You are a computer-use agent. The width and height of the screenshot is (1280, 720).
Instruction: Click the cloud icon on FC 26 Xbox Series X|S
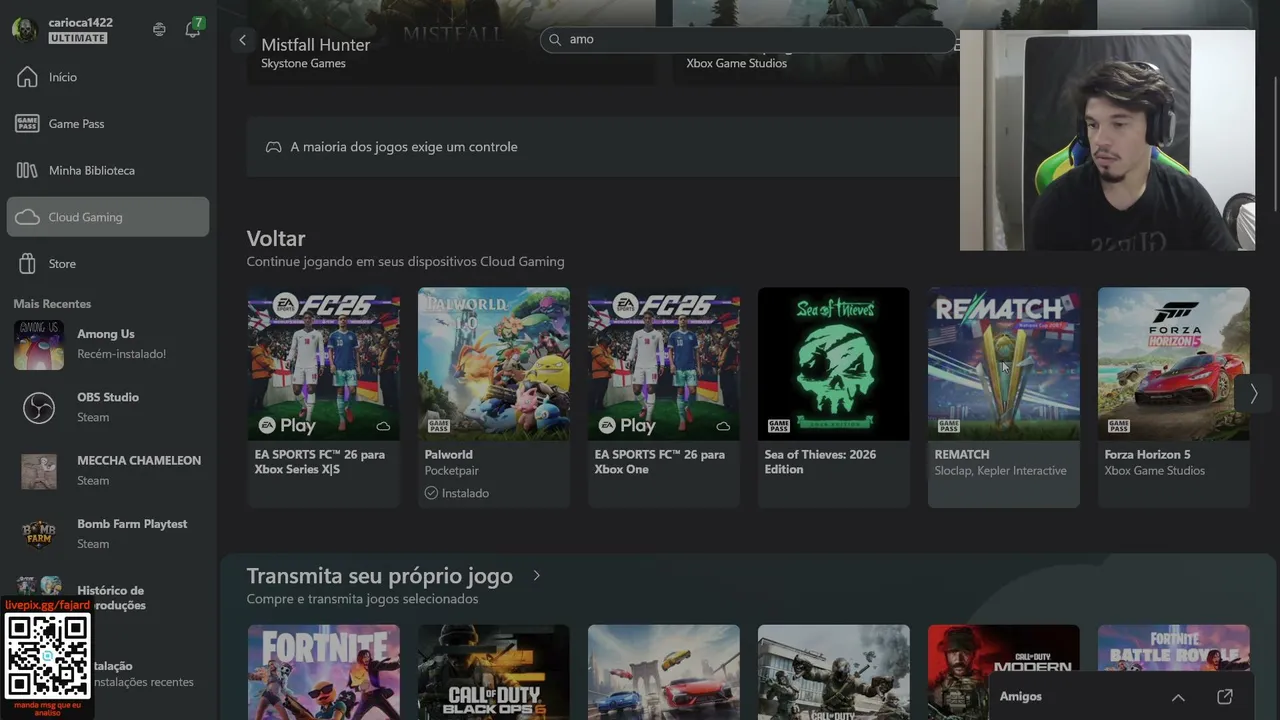click(383, 426)
